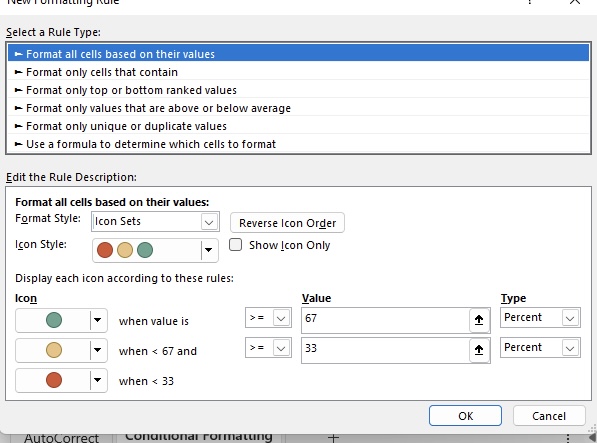Click the value field containing 67
This screenshot has width=597, height=443.
[x=385, y=320]
